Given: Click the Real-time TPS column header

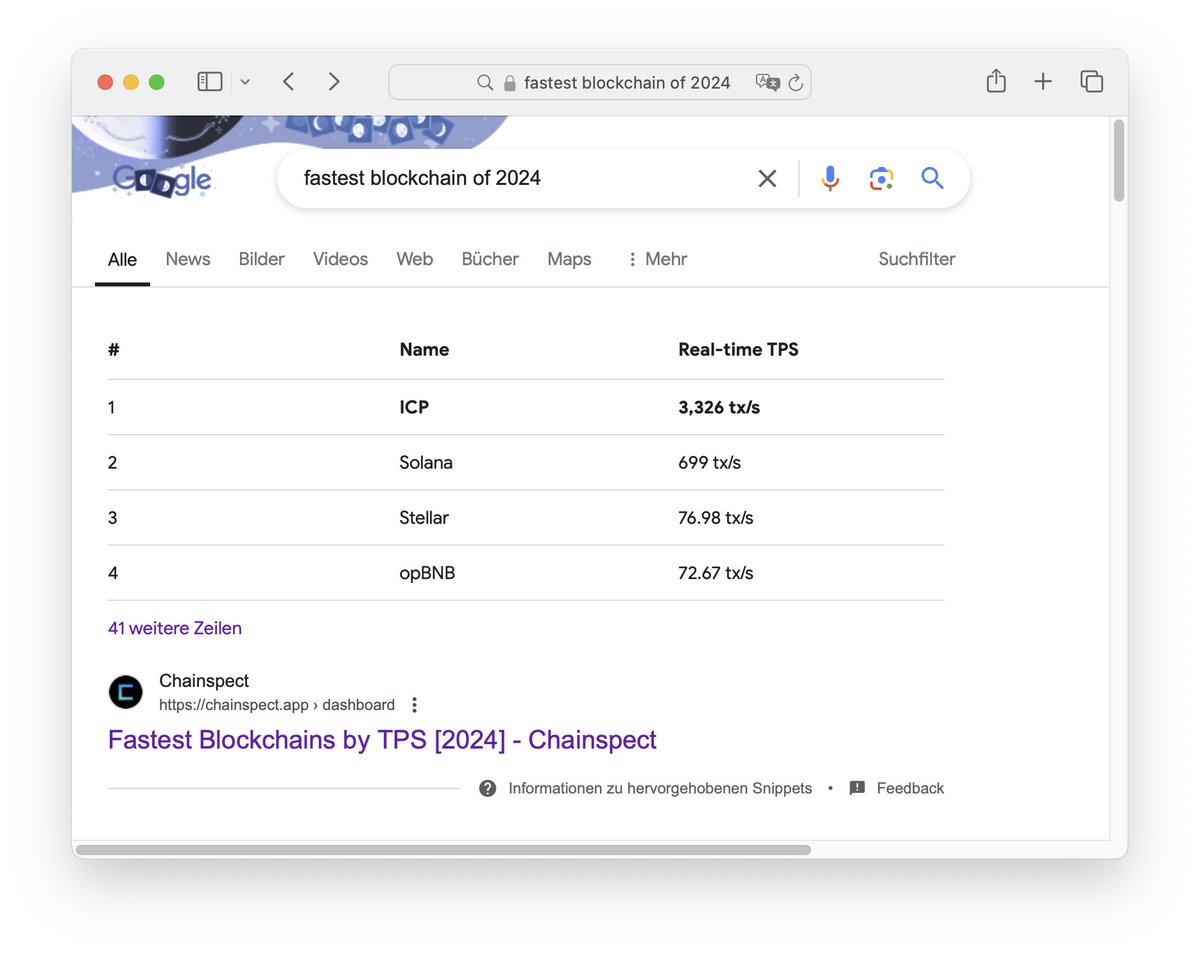Looking at the screenshot, I should click(738, 349).
